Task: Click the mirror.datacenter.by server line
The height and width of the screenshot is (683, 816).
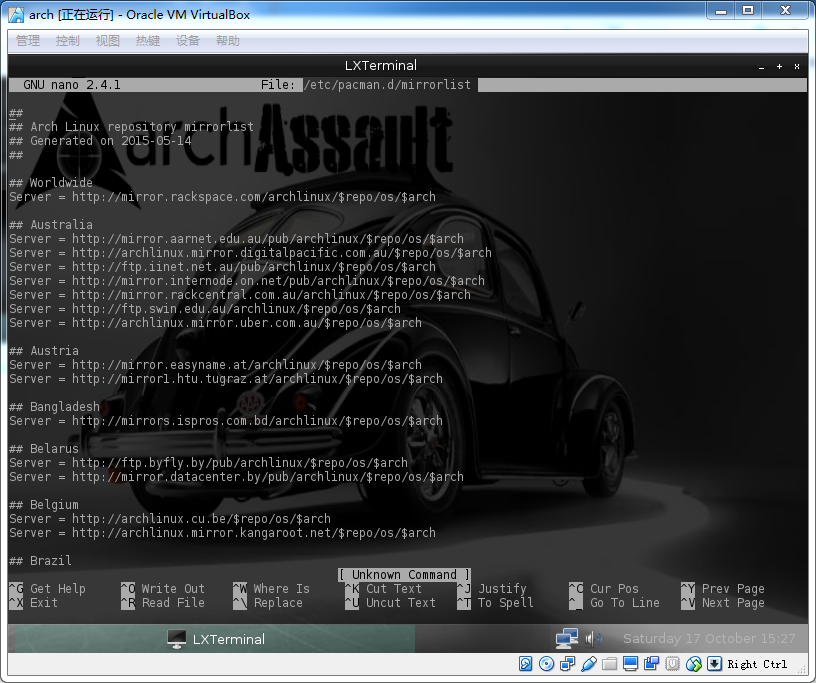Action: pyautogui.click(x=236, y=477)
